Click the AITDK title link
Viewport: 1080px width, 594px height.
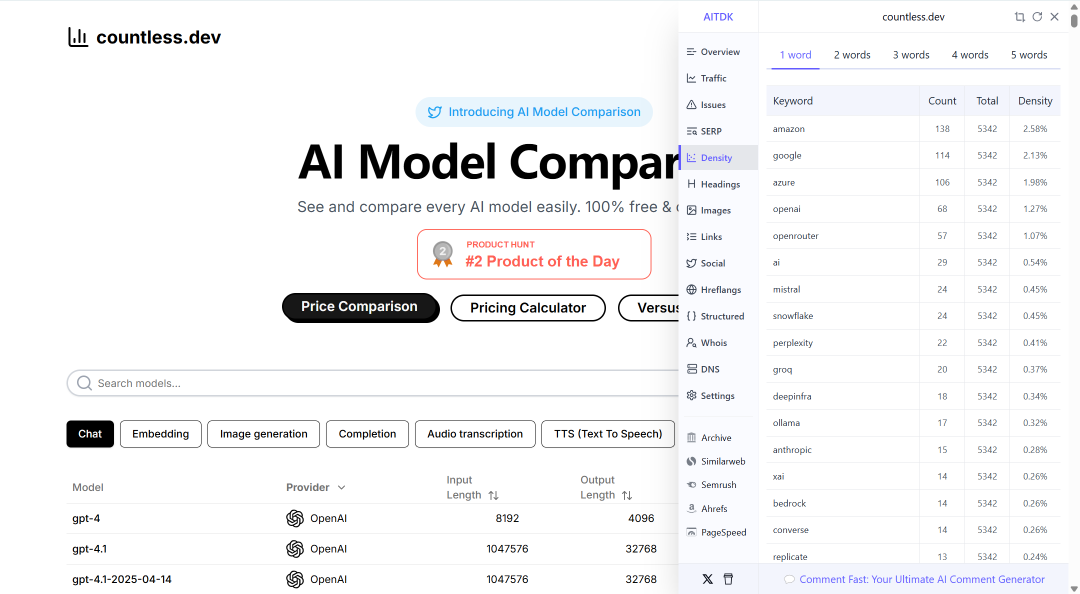[718, 17]
